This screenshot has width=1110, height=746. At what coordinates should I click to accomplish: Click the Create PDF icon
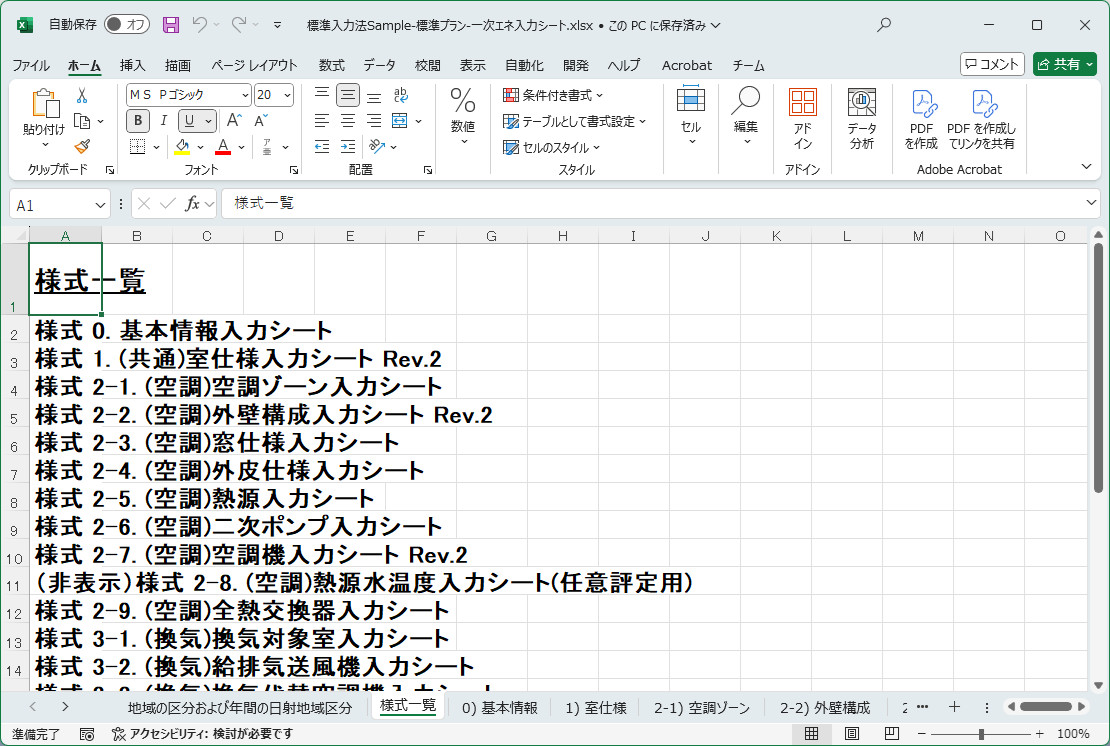921,119
